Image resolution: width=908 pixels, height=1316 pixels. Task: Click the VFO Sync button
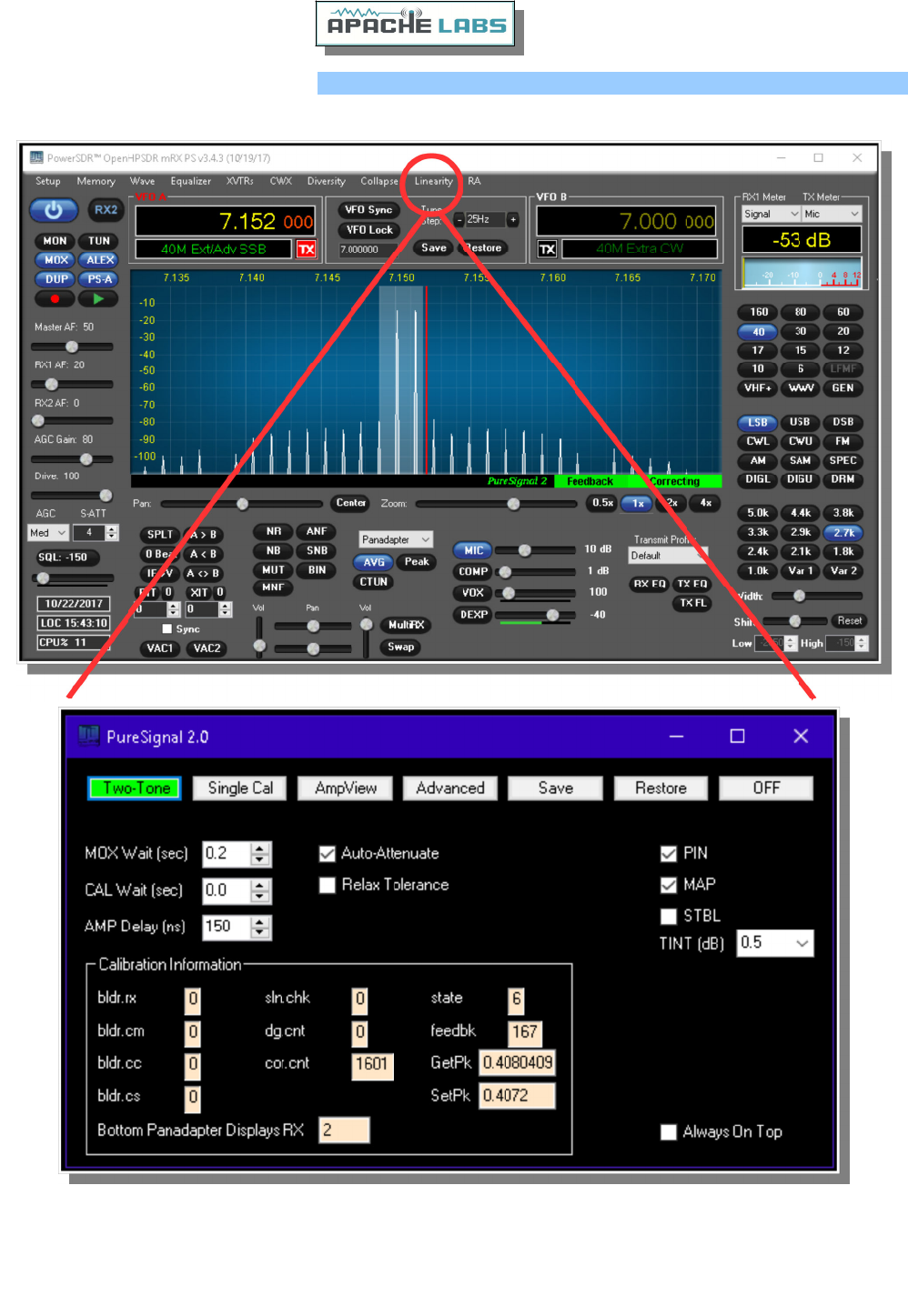click(x=368, y=210)
